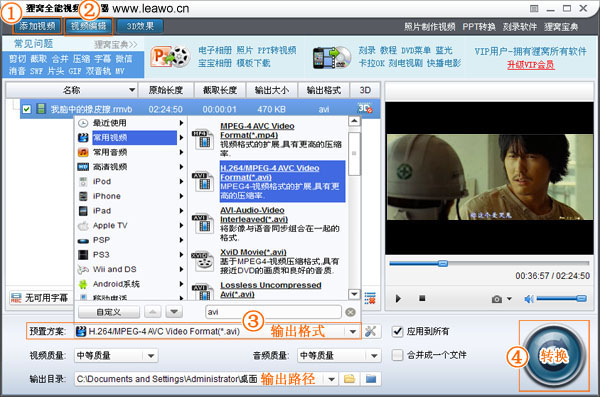
Task: Expand the PS3 category
Action: coord(130,255)
